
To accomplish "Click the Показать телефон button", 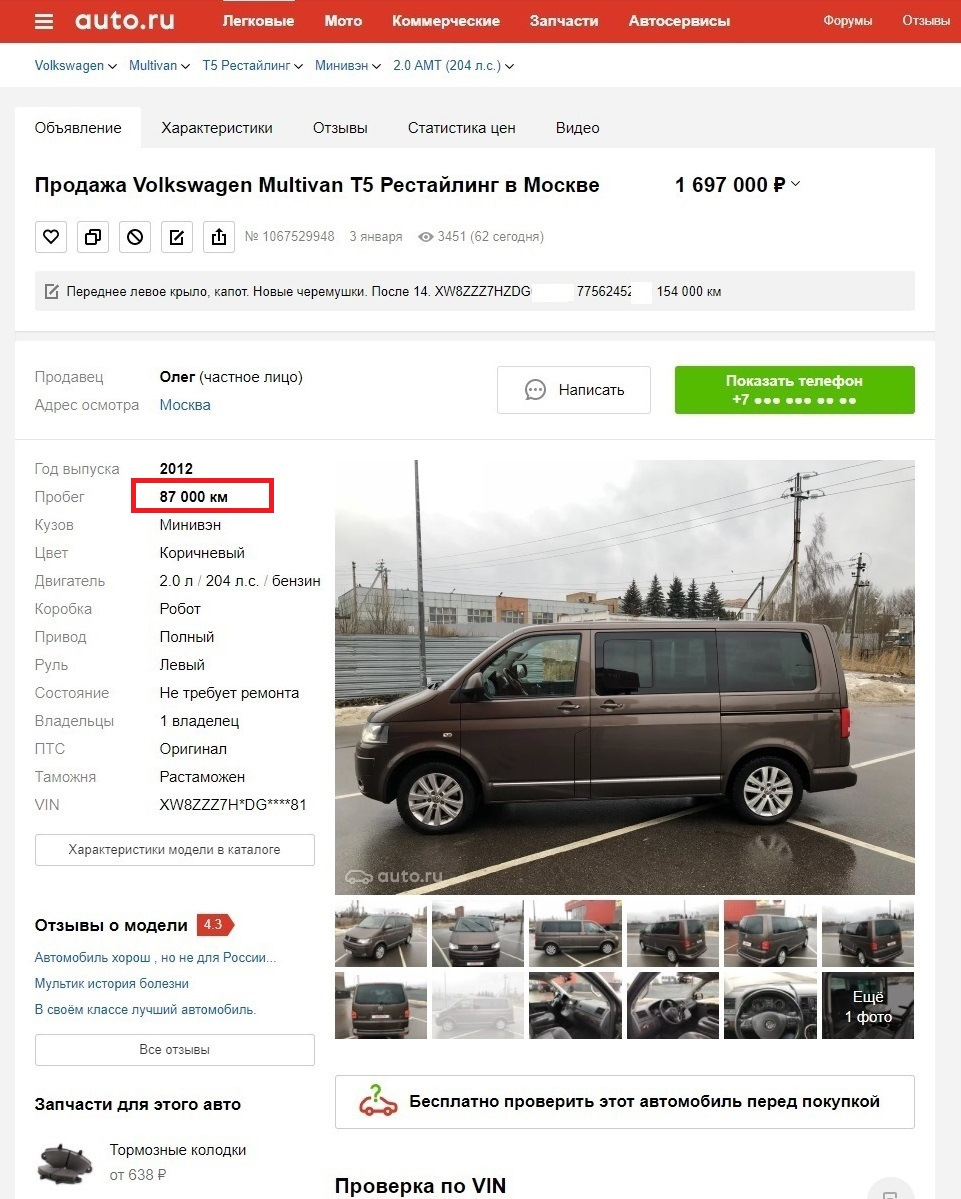I will [x=794, y=390].
